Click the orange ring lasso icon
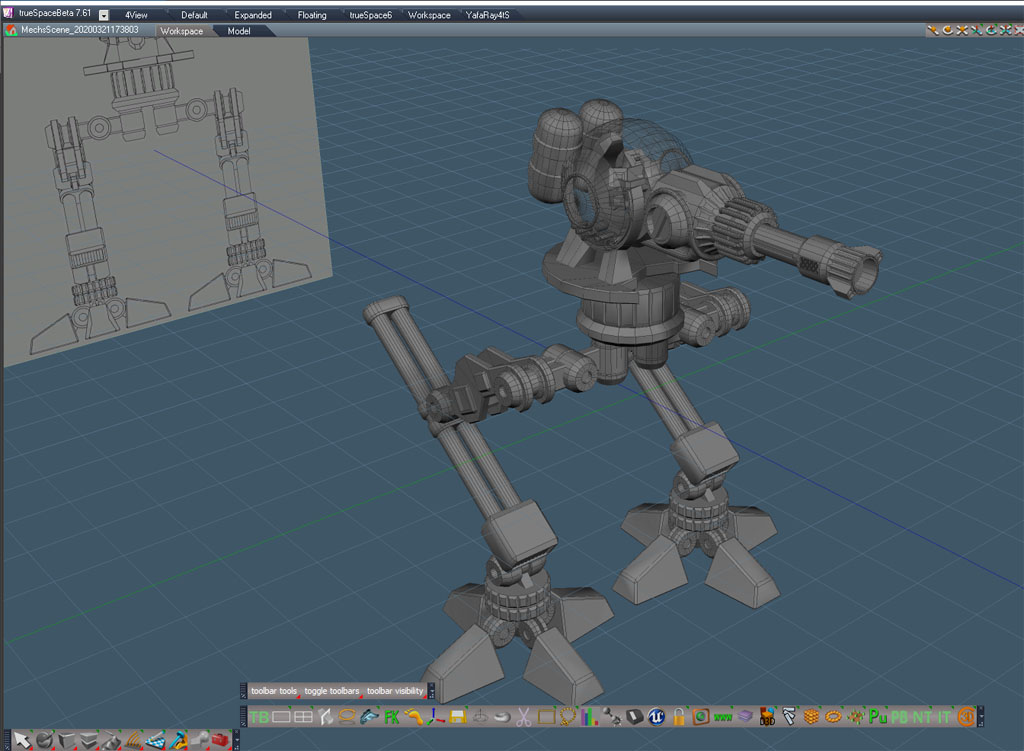The image size is (1024, 751). click(347, 717)
